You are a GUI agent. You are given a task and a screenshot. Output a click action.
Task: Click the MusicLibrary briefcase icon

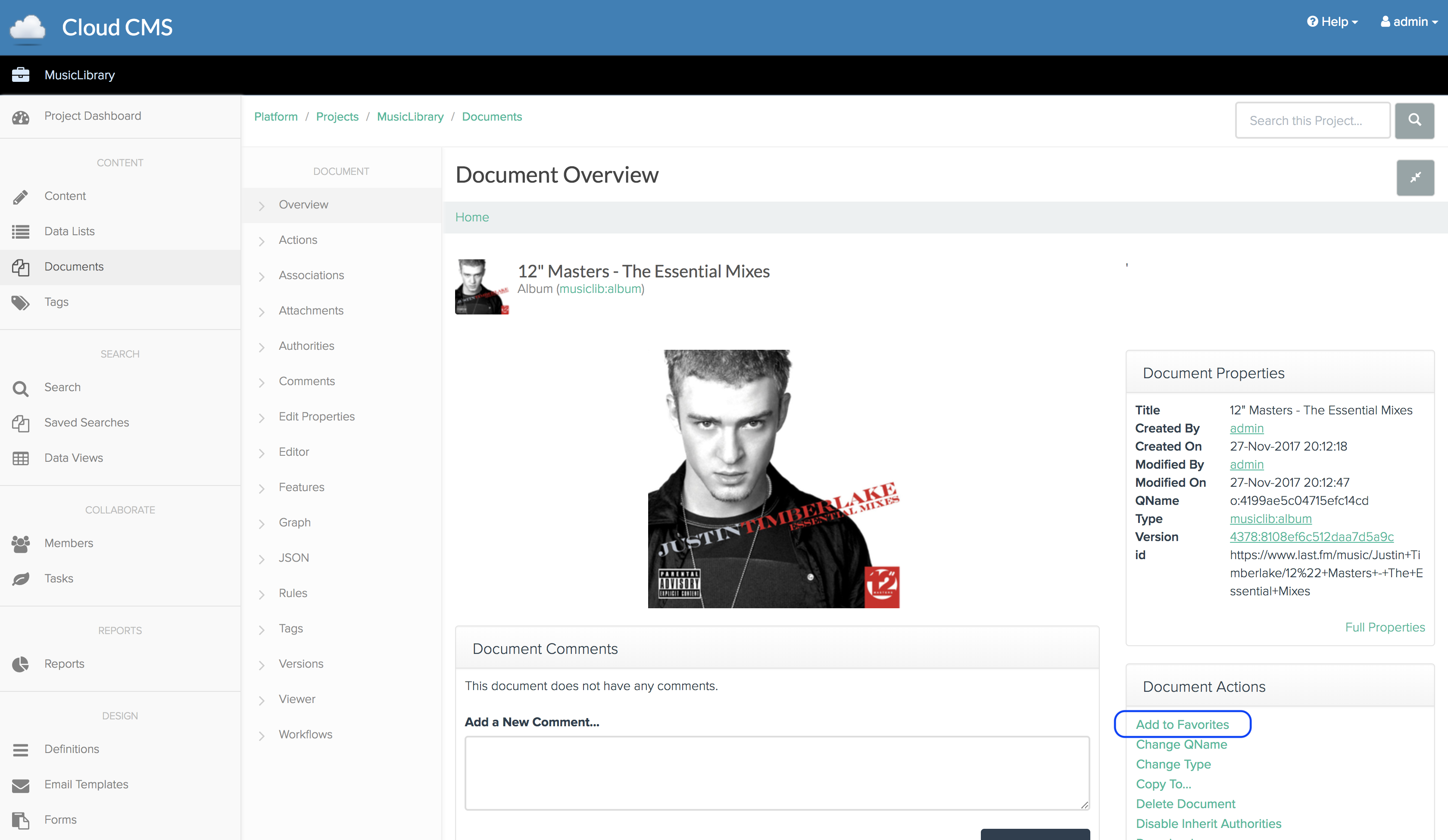click(21, 75)
